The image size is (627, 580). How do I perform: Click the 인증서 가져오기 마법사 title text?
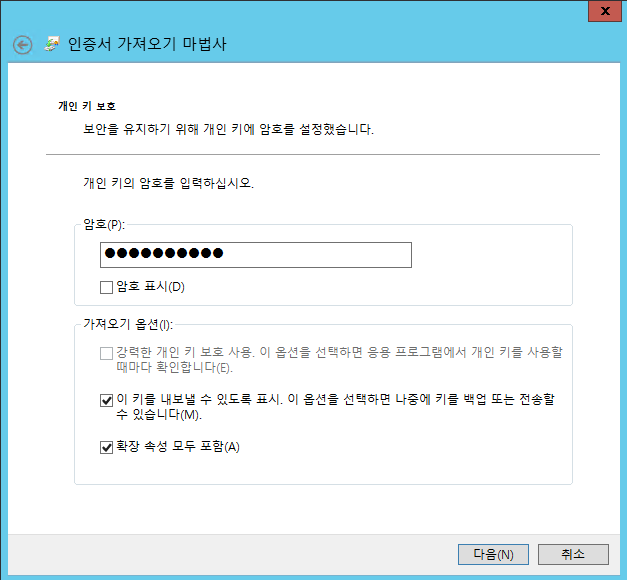click(x=147, y=44)
